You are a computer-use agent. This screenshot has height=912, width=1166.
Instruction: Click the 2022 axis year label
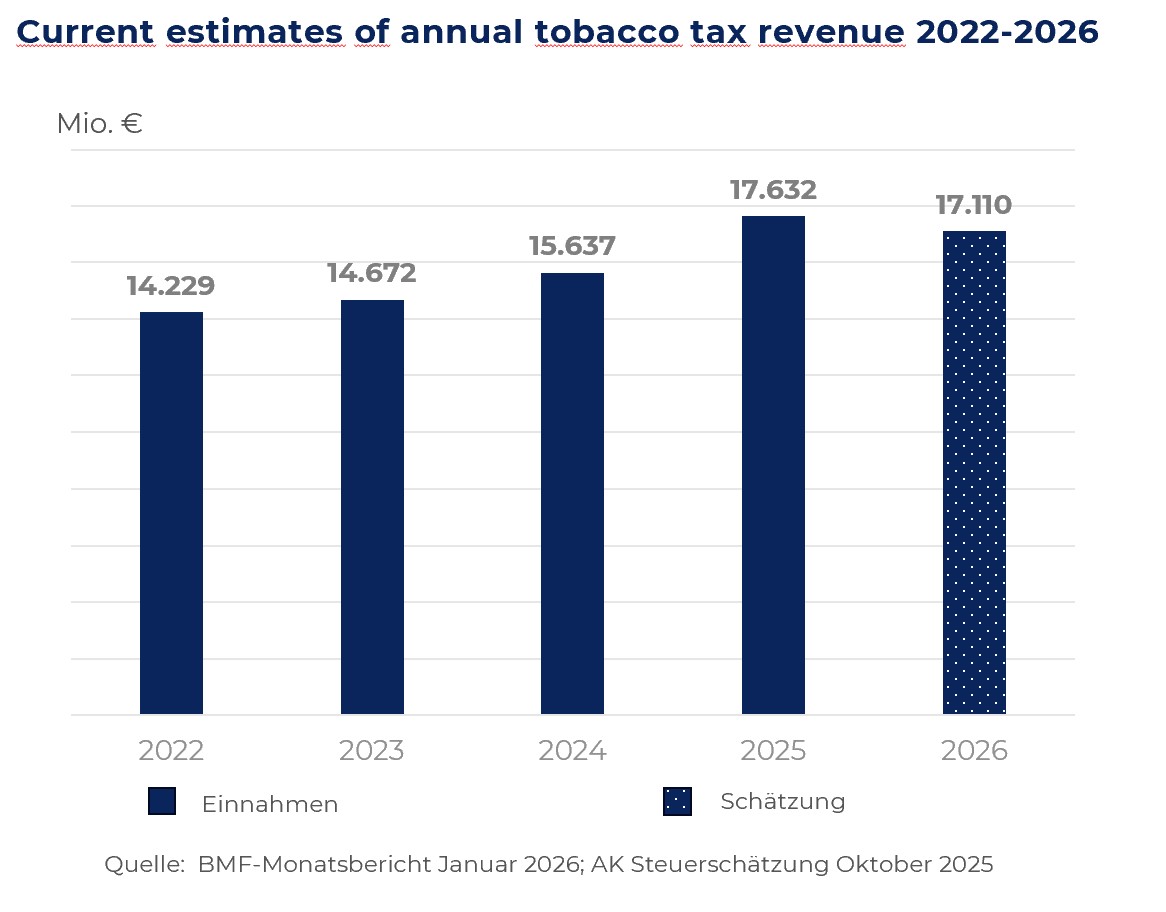tap(171, 751)
